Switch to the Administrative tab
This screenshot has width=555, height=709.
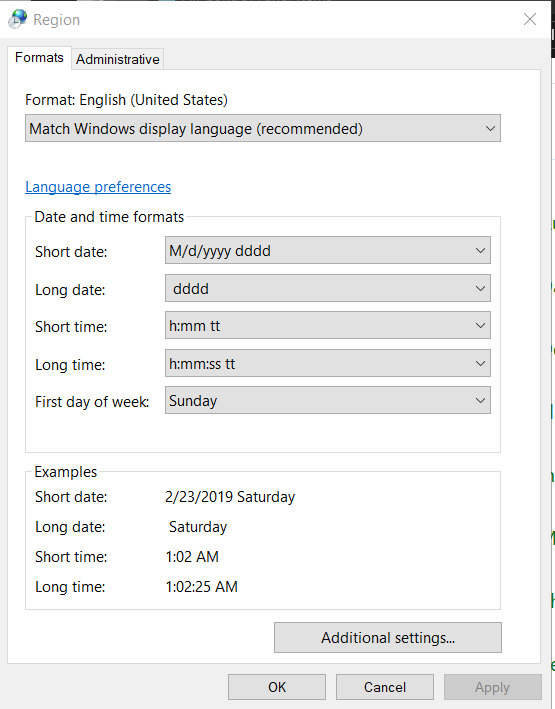coord(118,59)
